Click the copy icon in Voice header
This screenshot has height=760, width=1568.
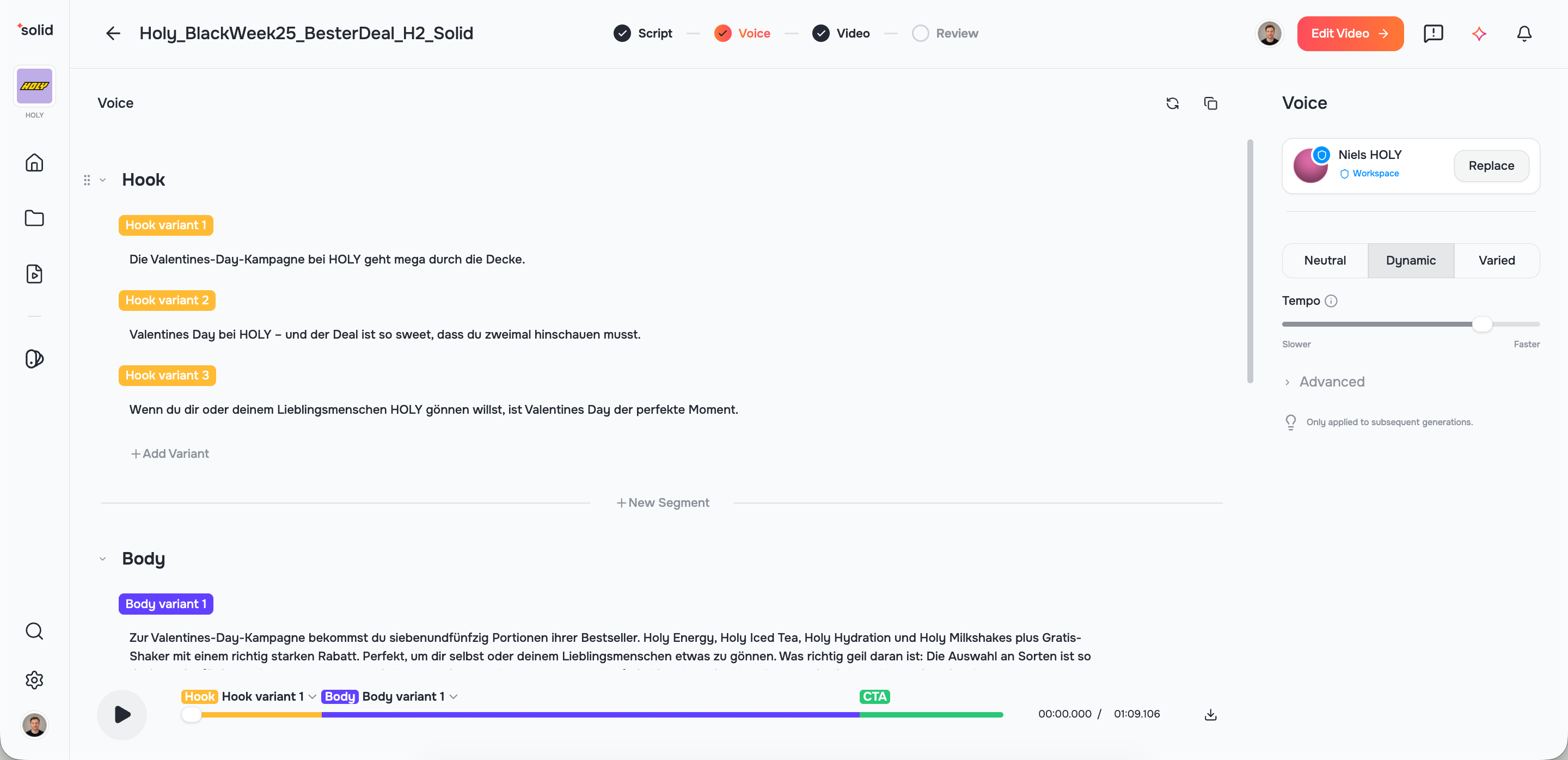[x=1211, y=103]
